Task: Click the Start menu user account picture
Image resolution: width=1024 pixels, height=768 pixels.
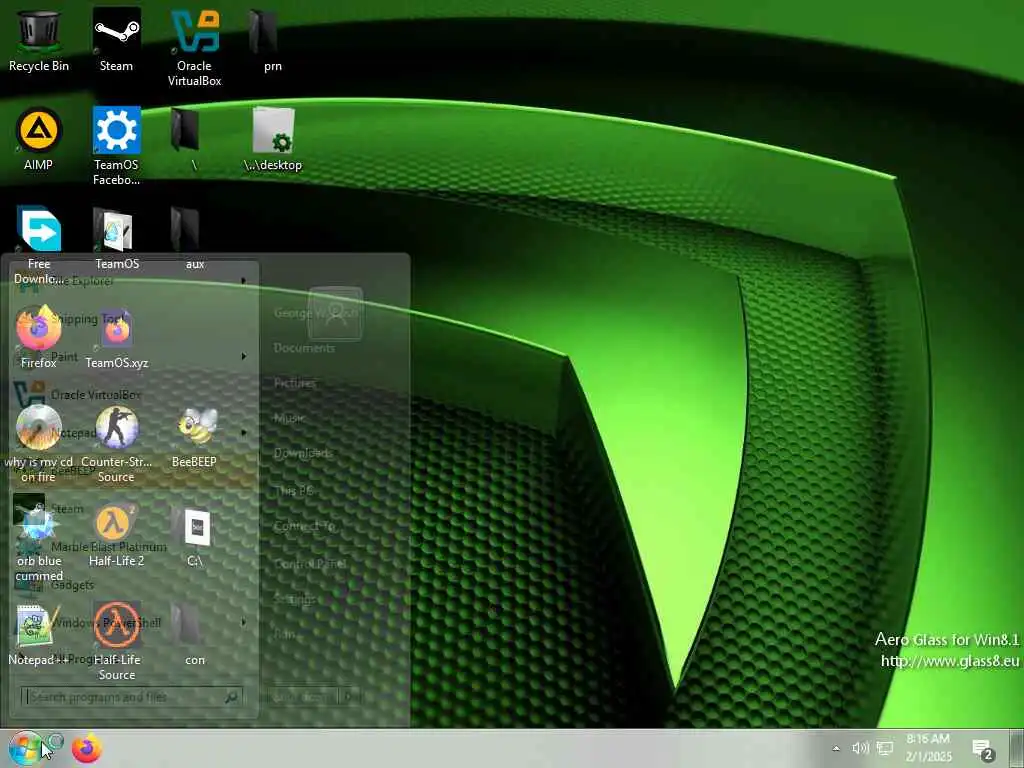Action: point(335,313)
